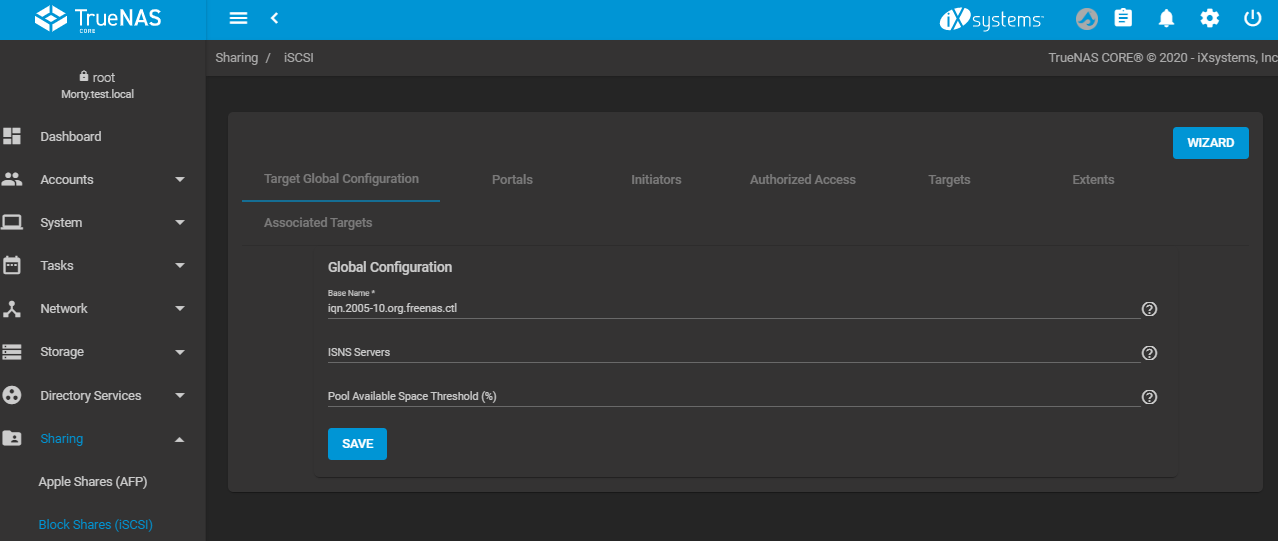This screenshot has height=541, width=1278.
Task: Show help for Pool Available Space Threshold
Action: pyautogui.click(x=1149, y=397)
